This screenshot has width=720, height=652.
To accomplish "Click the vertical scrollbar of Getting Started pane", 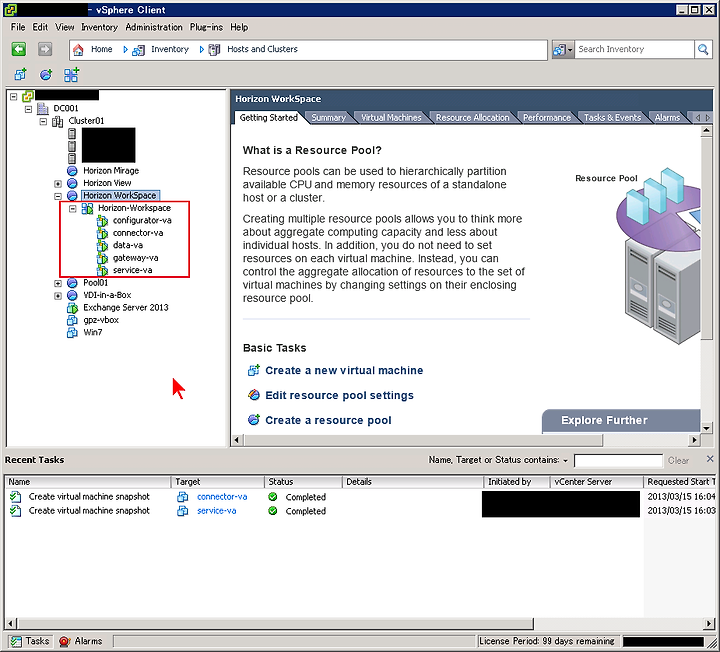I will 706,238.
